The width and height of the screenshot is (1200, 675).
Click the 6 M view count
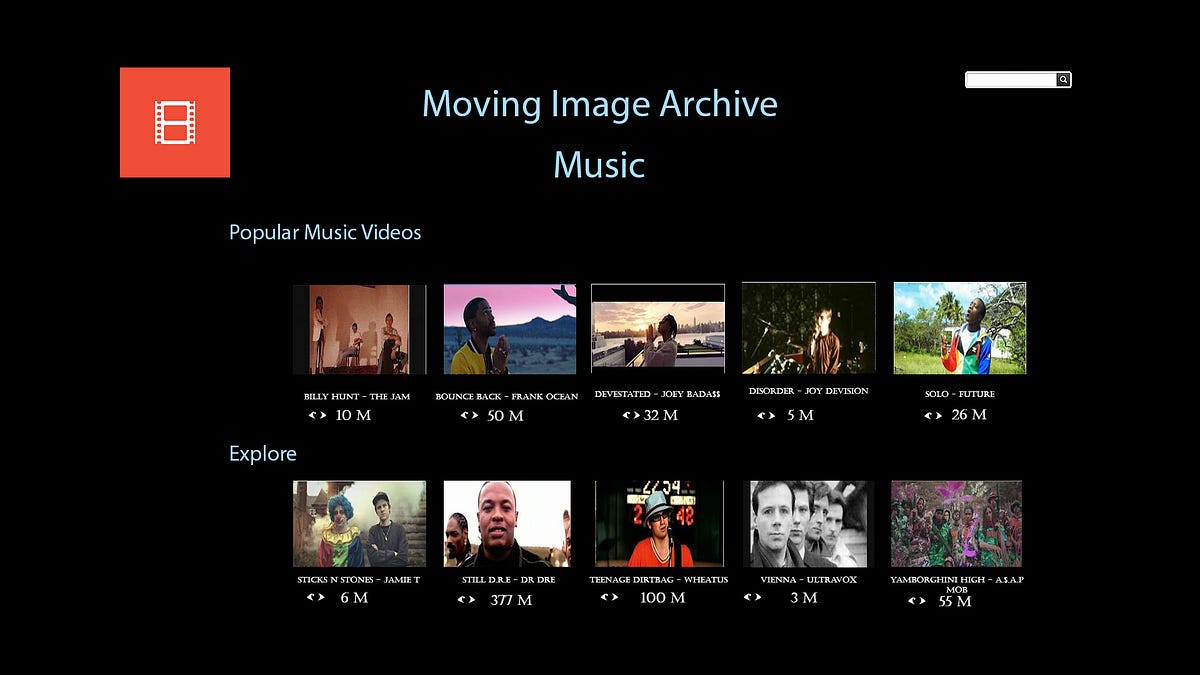(354, 598)
